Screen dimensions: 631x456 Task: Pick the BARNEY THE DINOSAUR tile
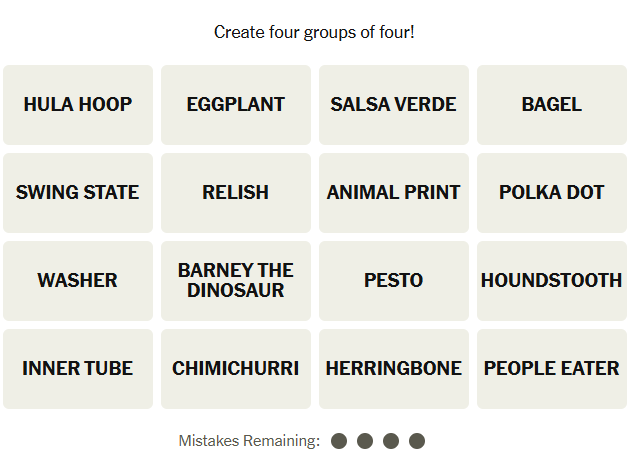pos(236,281)
